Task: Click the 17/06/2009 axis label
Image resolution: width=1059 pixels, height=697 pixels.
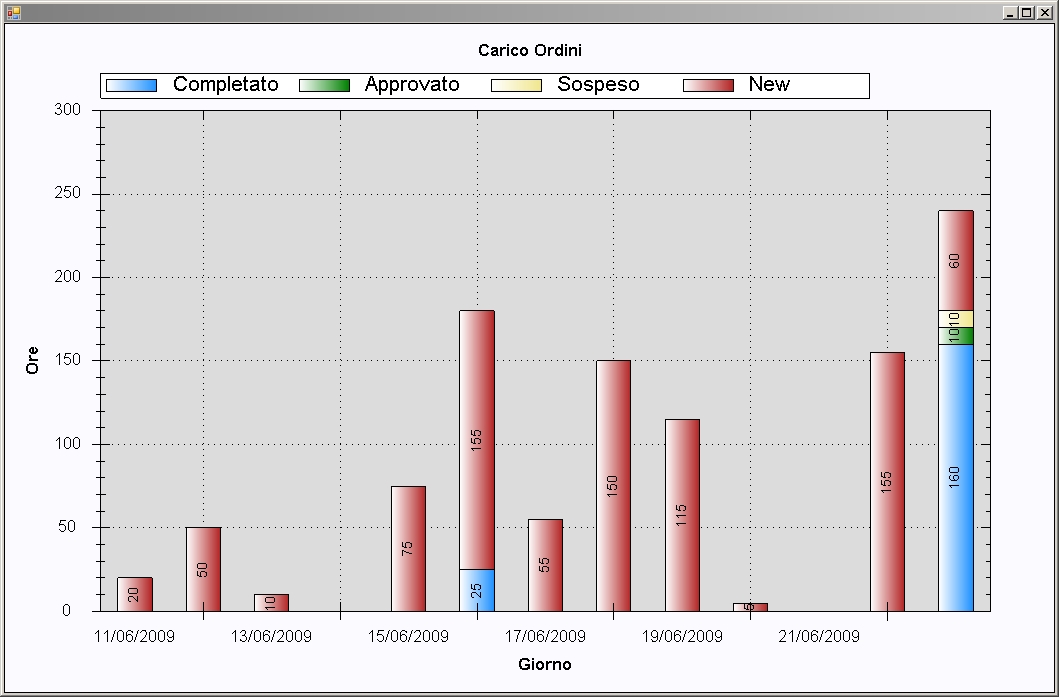Action: 546,637
